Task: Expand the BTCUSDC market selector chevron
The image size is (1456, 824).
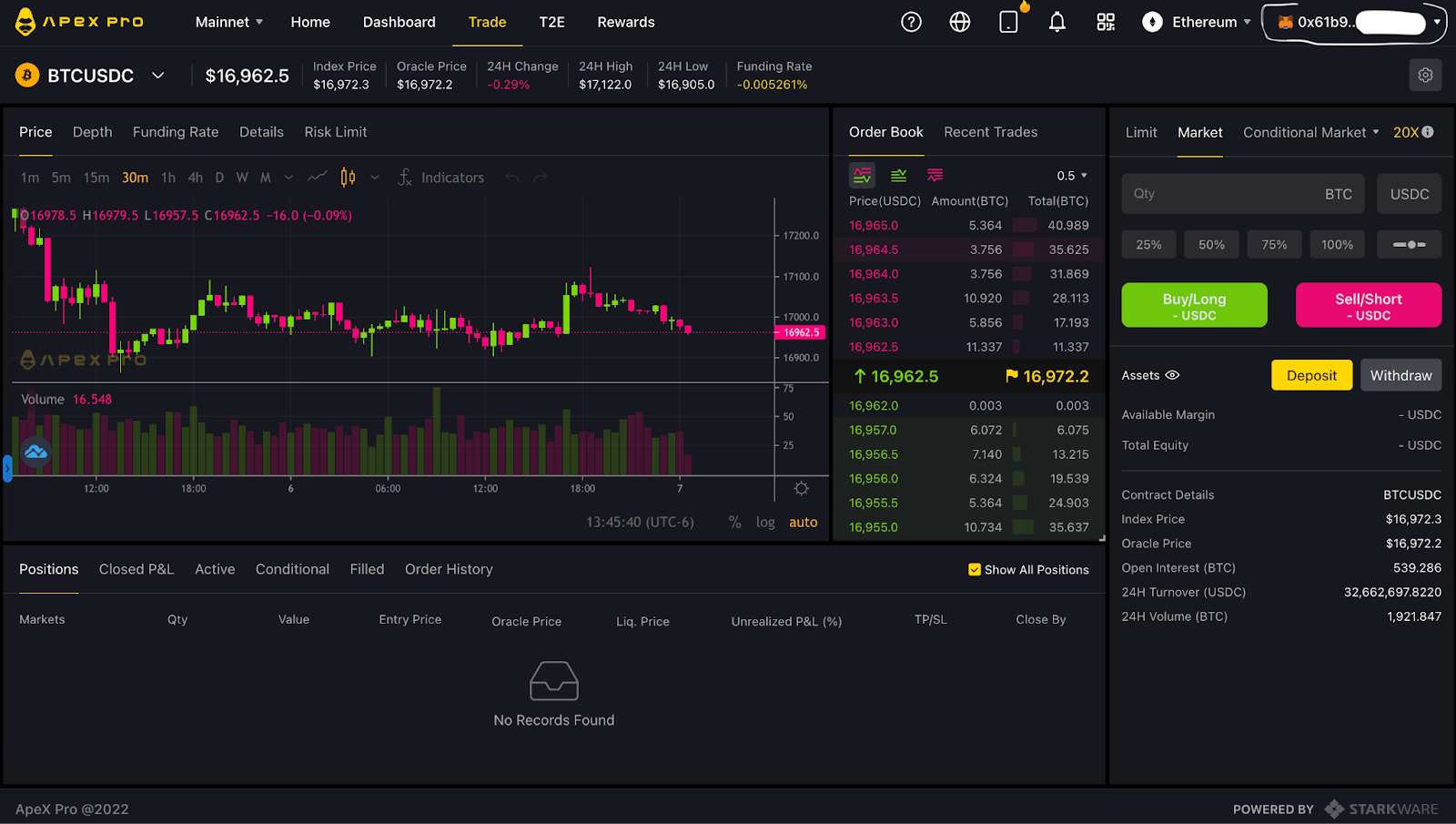Action: 157,76
